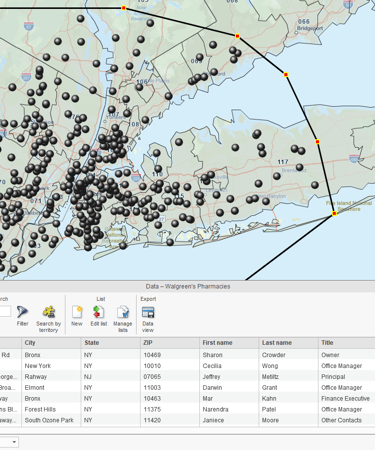The width and height of the screenshot is (375, 450).
Task: Select last name 'Wong'
Action: [270, 366]
